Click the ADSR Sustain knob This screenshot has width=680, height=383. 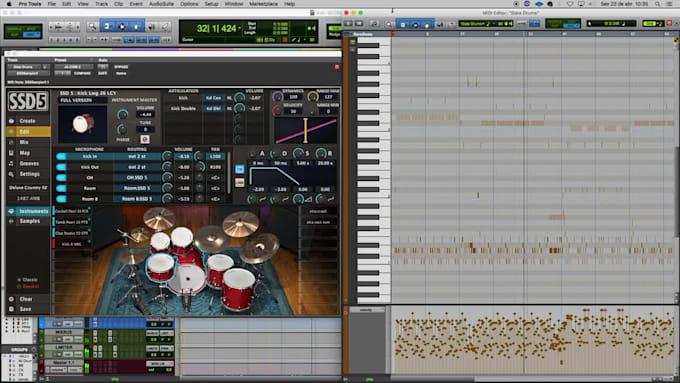298,153
